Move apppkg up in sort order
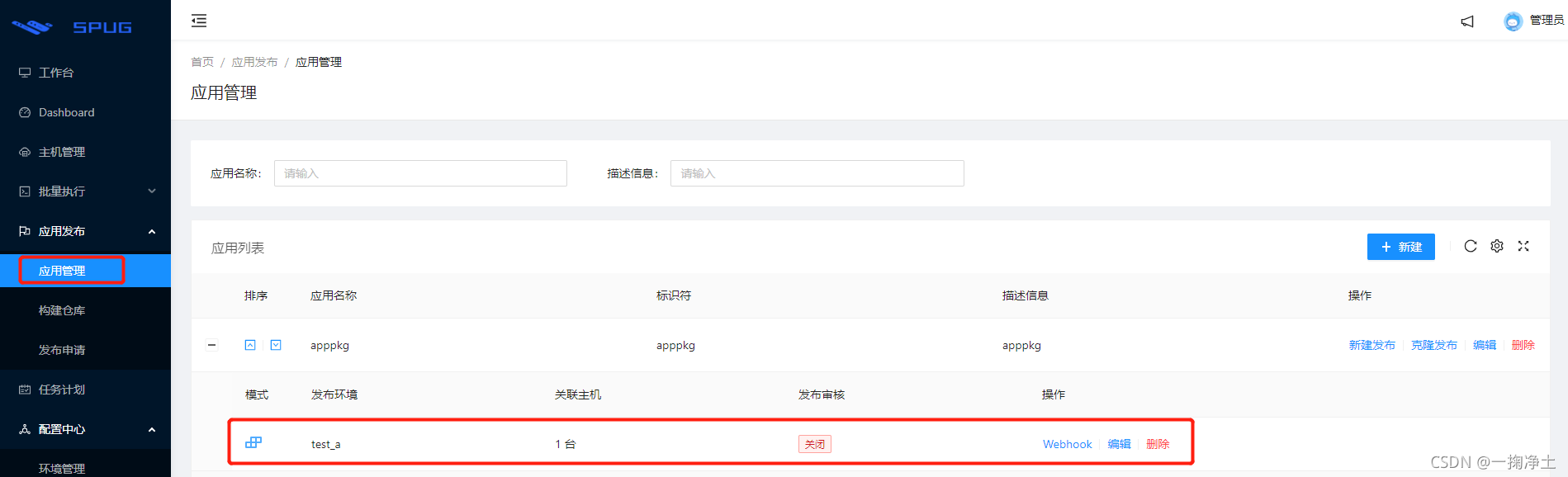 click(x=250, y=345)
